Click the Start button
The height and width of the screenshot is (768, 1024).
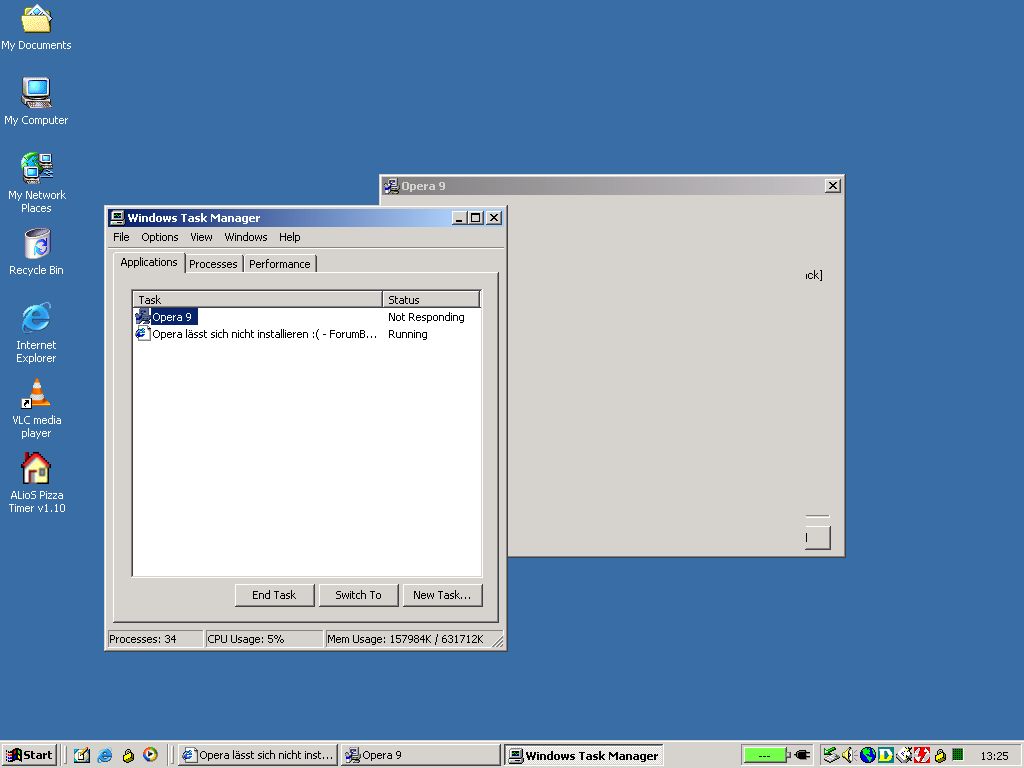pyautogui.click(x=29, y=755)
